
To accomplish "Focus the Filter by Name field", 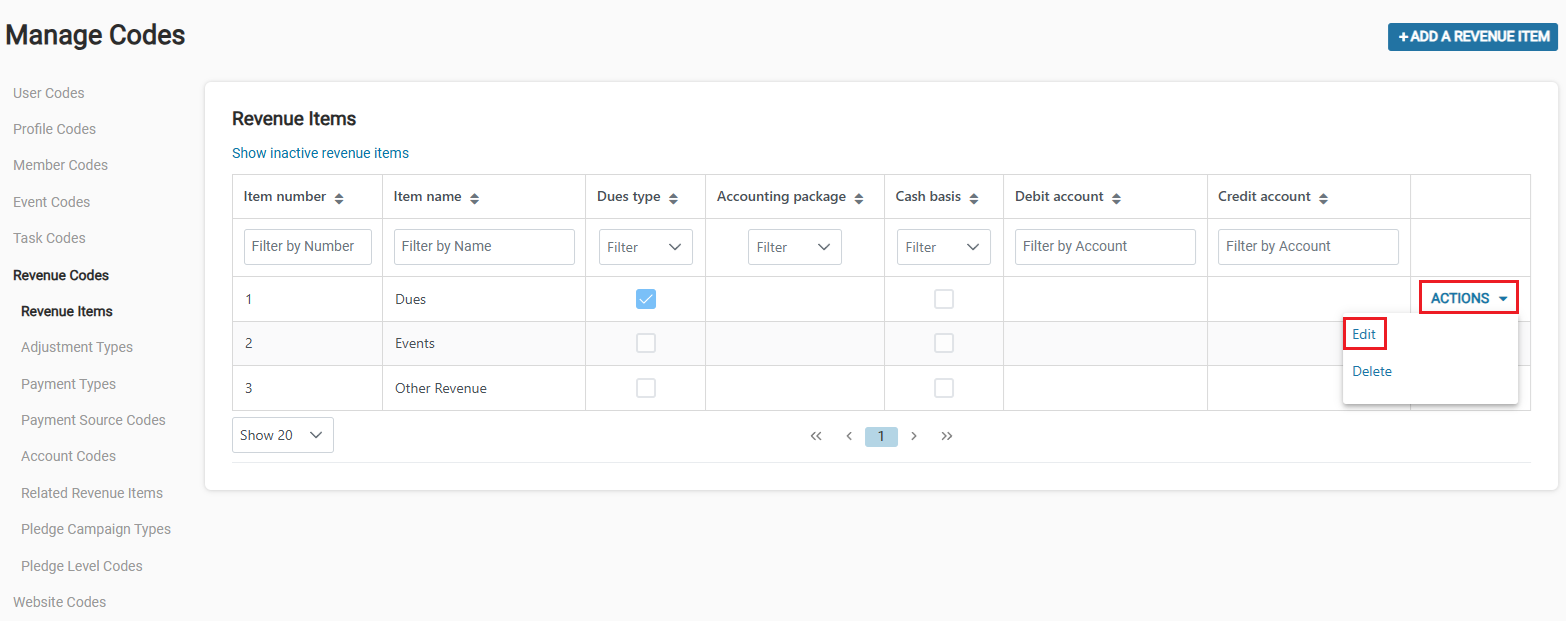I will [484, 247].
